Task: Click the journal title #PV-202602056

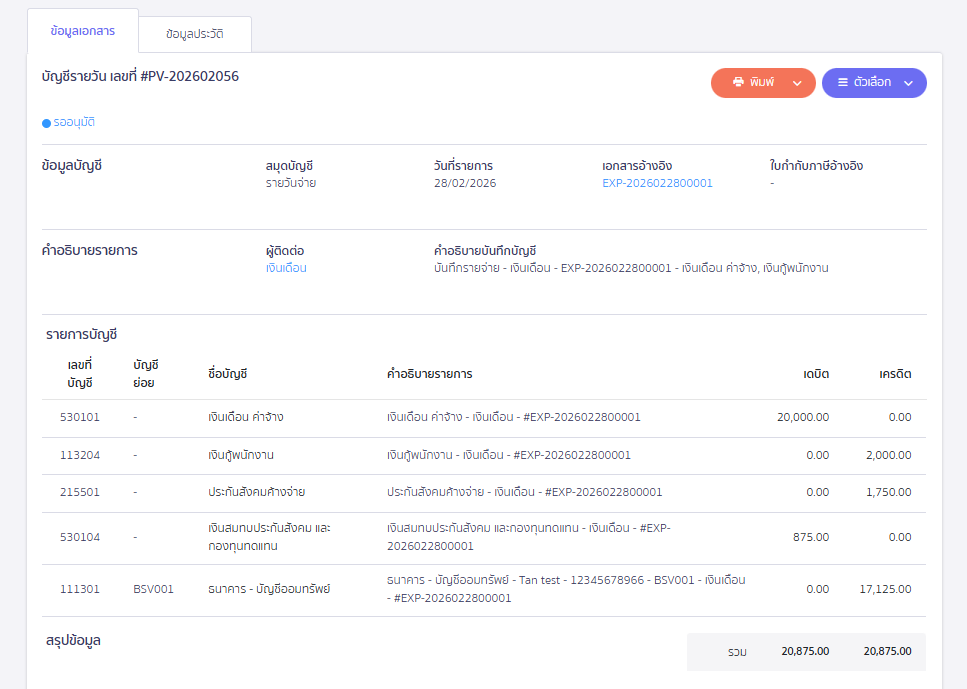Action: click(140, 76)
